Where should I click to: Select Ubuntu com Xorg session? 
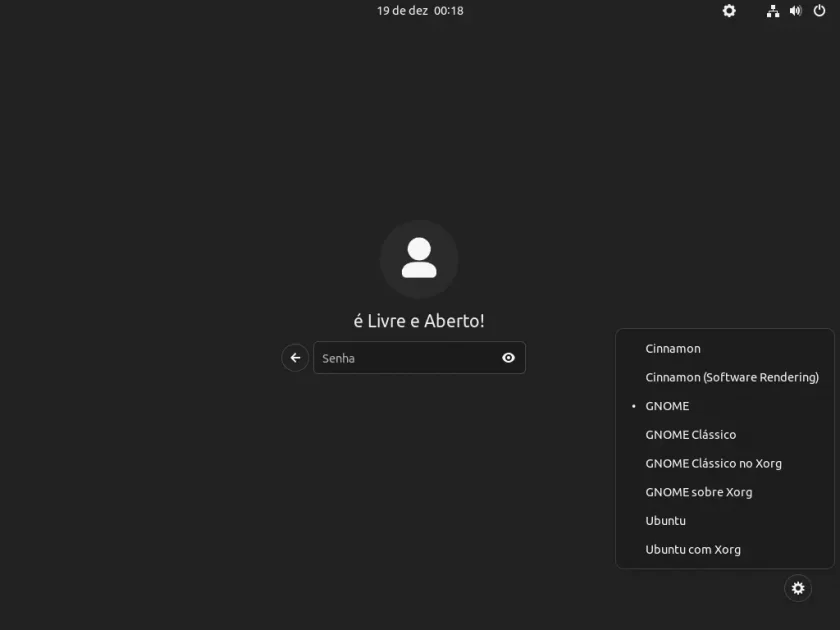click(725, 549)
